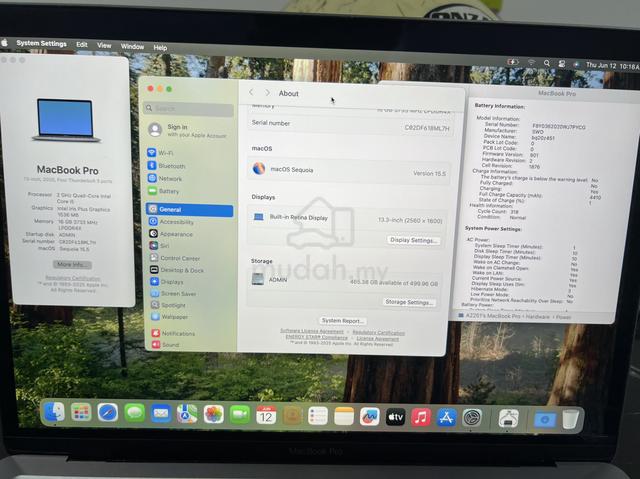640x479 pixels.
Task: Go forward using the right chevron
Action: coord(267,93)
